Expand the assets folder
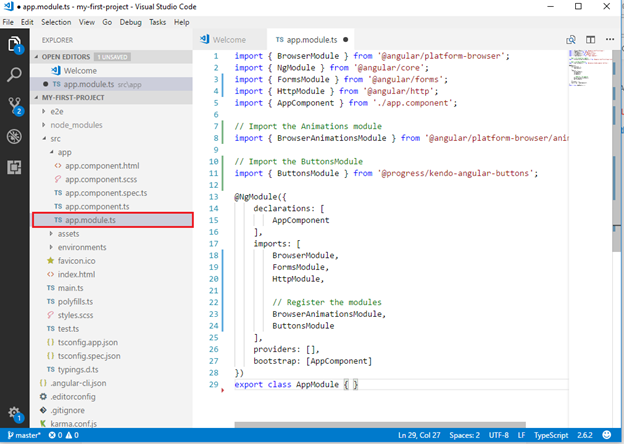 coord(68,233)
